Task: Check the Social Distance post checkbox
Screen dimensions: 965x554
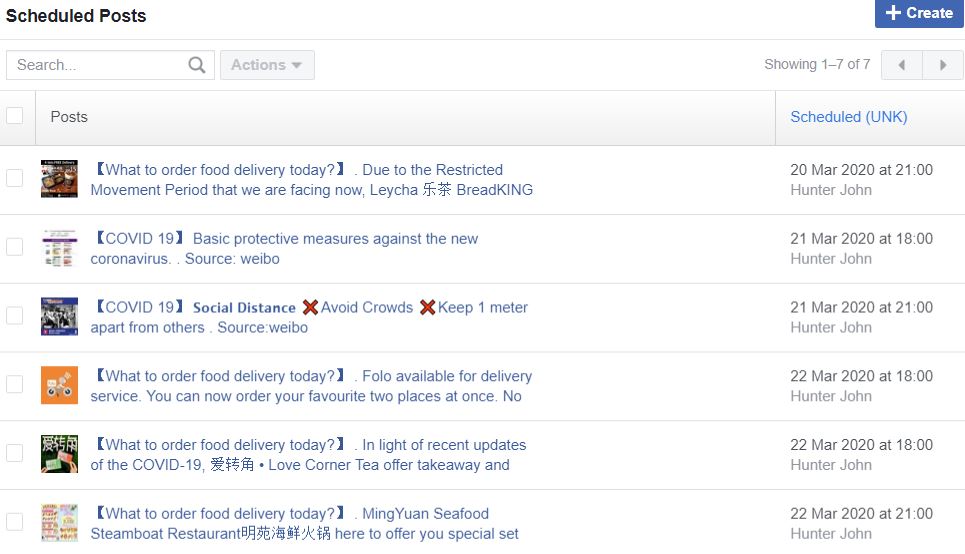Action: tap(15, 315)
